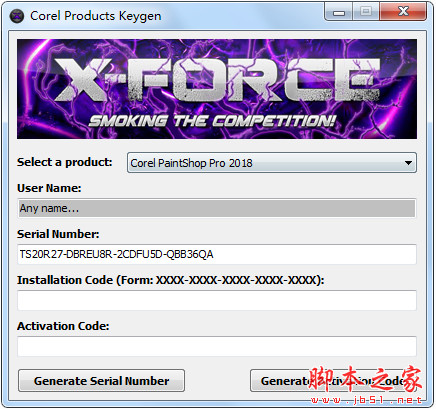Close the Corel Products Keygen window

(403, 12)
